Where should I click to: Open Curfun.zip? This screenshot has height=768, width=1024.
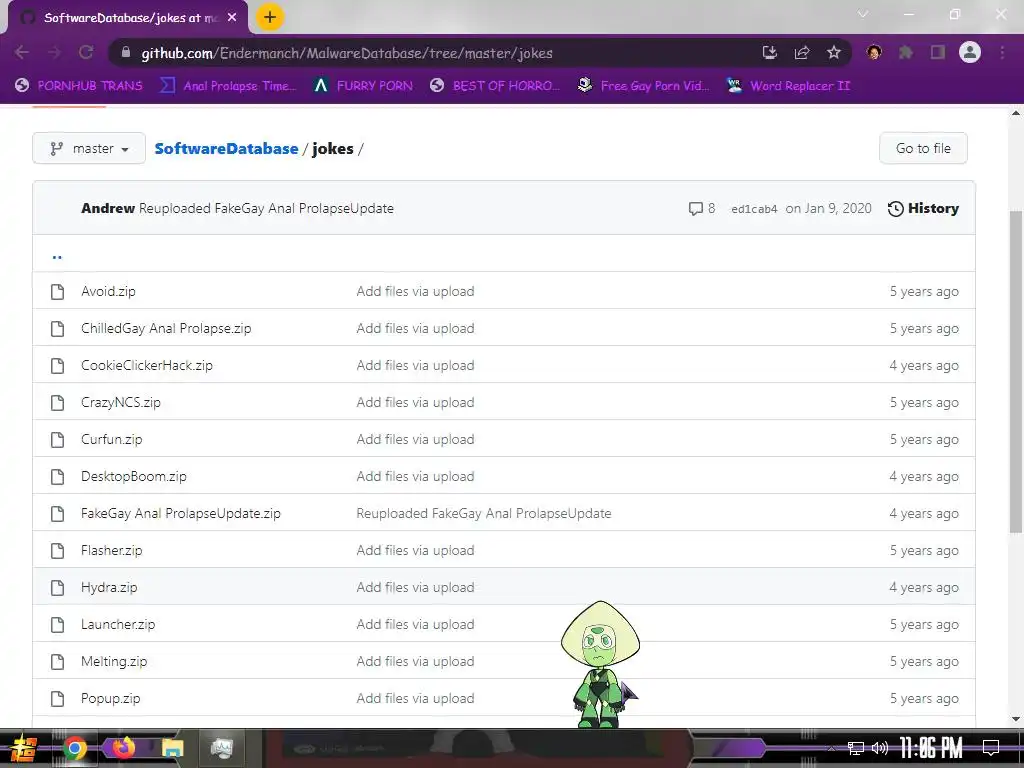click(x=112, y=440)
